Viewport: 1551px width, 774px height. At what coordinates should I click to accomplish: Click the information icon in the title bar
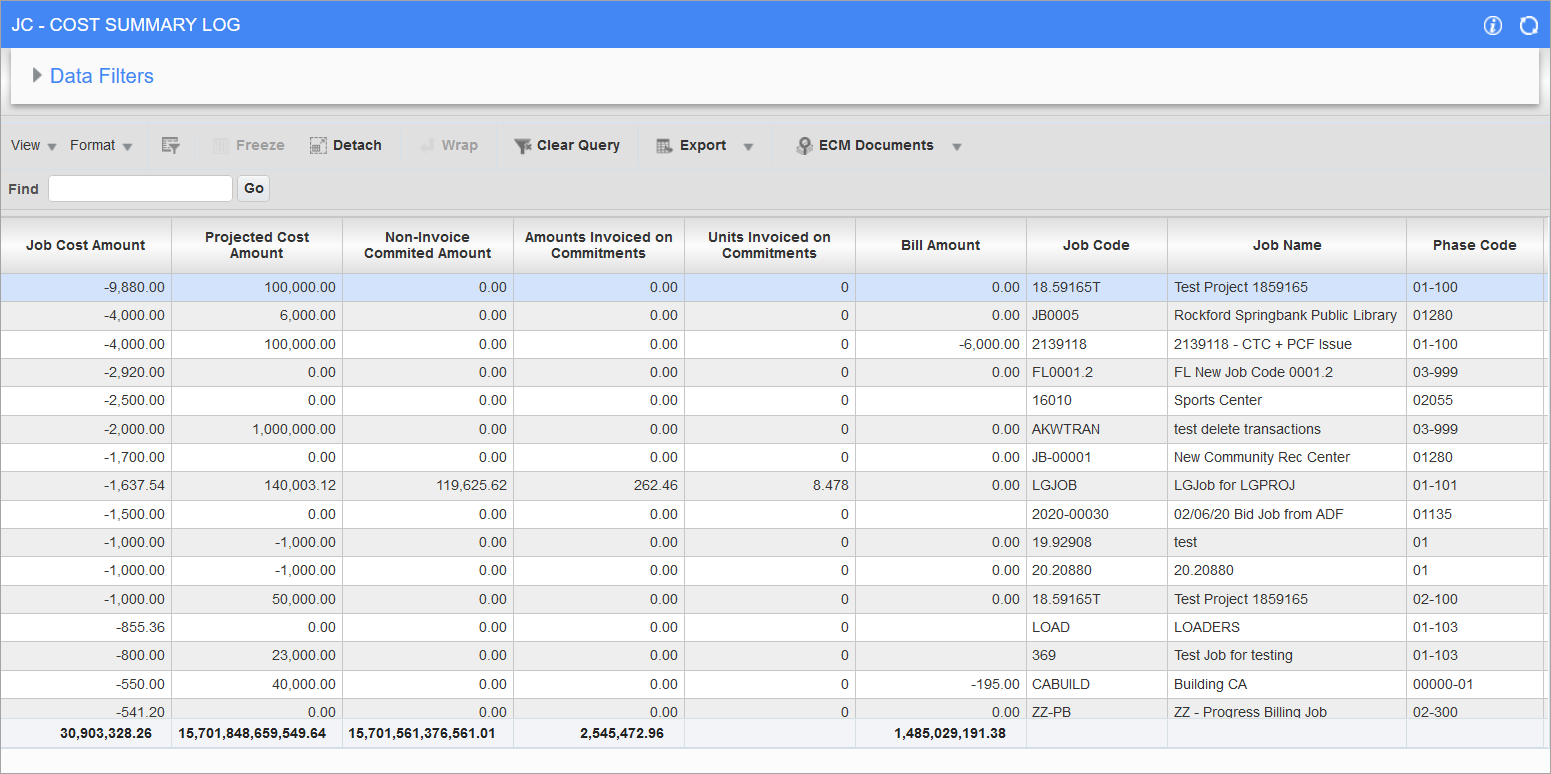pos(1493,26)
